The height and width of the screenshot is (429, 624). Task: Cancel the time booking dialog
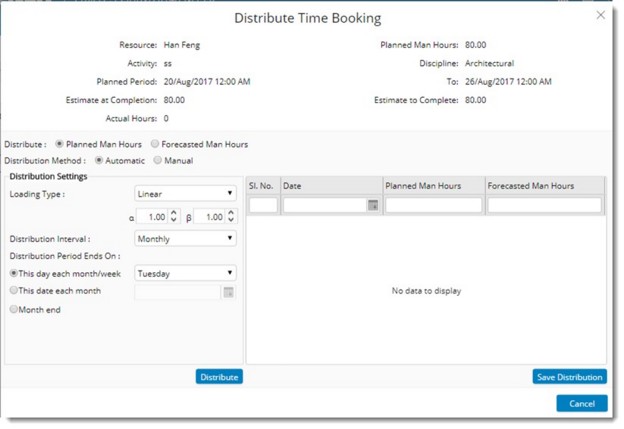point(581,403)
